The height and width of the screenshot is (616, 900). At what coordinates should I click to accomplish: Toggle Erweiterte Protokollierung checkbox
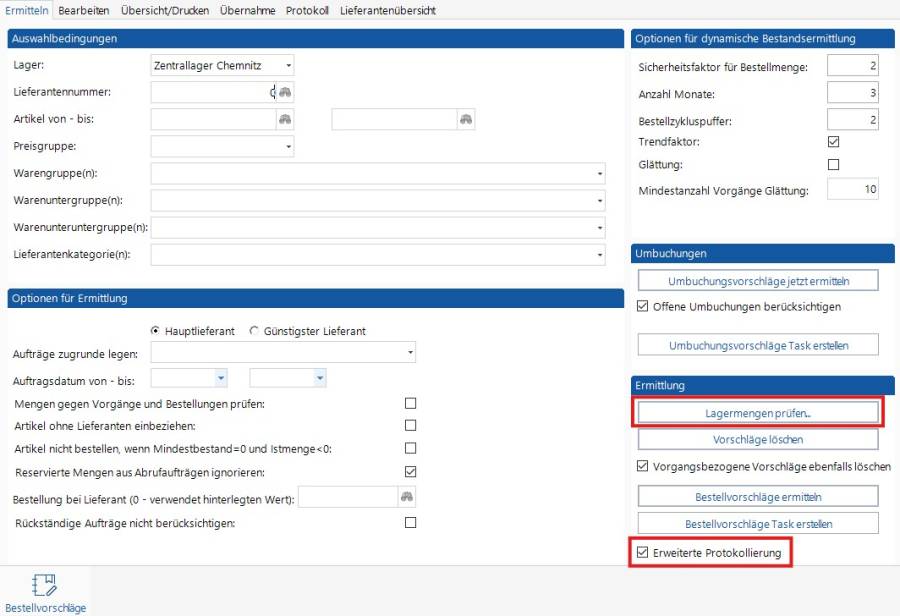tap(643, 551)
